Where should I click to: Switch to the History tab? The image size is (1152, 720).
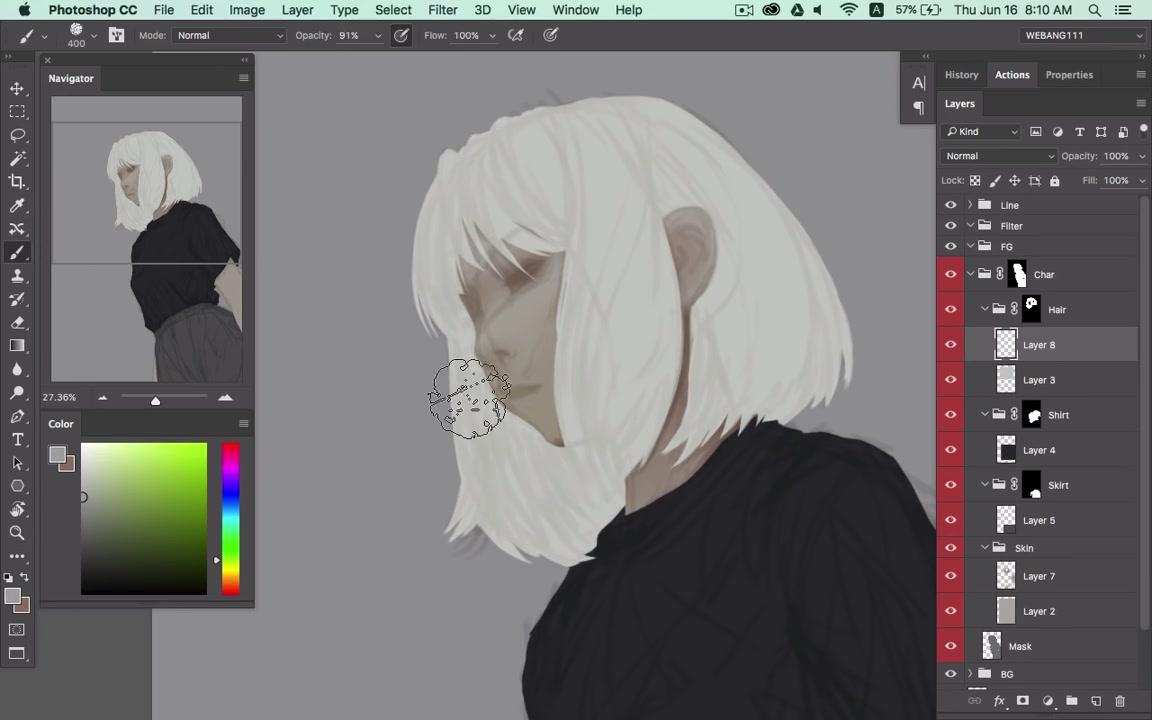pyautogui.click(x=961, y=75)
